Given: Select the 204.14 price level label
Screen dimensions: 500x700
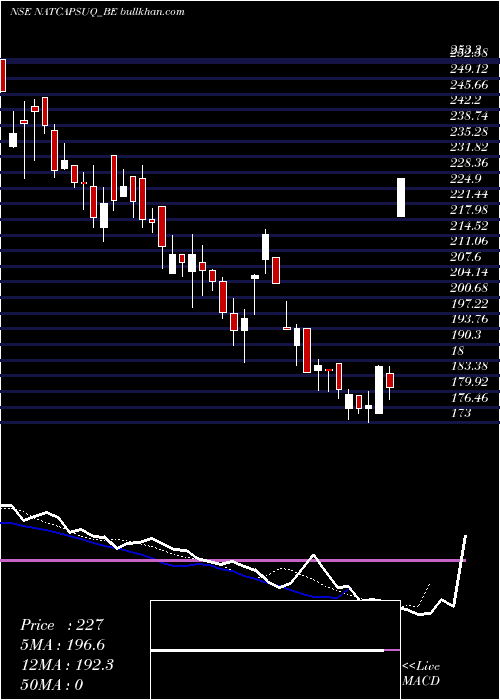Looking at the screenshot, I should click(x=469, y=272).
